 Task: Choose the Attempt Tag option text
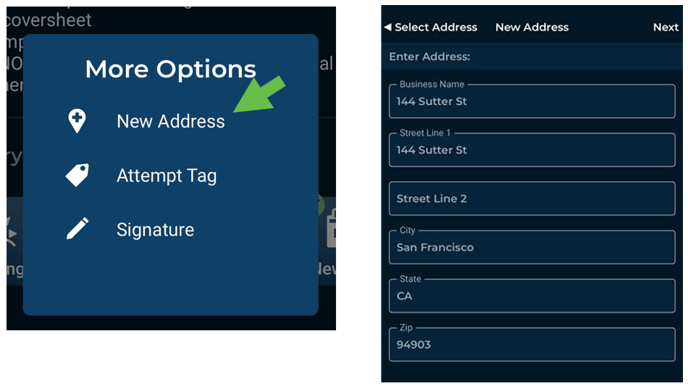pos(167,176)
